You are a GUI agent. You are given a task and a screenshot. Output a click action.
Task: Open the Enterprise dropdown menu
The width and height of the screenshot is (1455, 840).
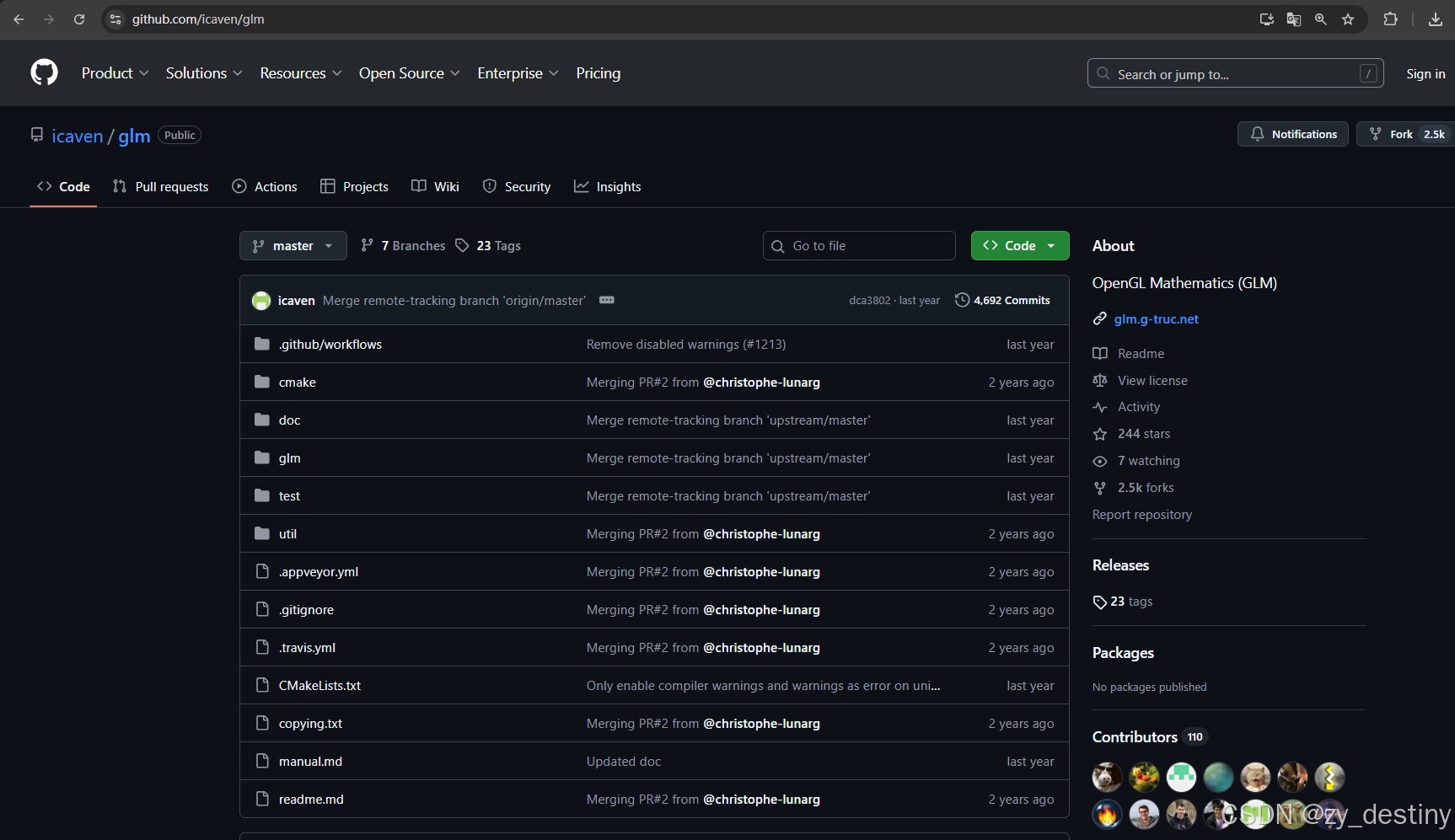(x=518, y=73)
